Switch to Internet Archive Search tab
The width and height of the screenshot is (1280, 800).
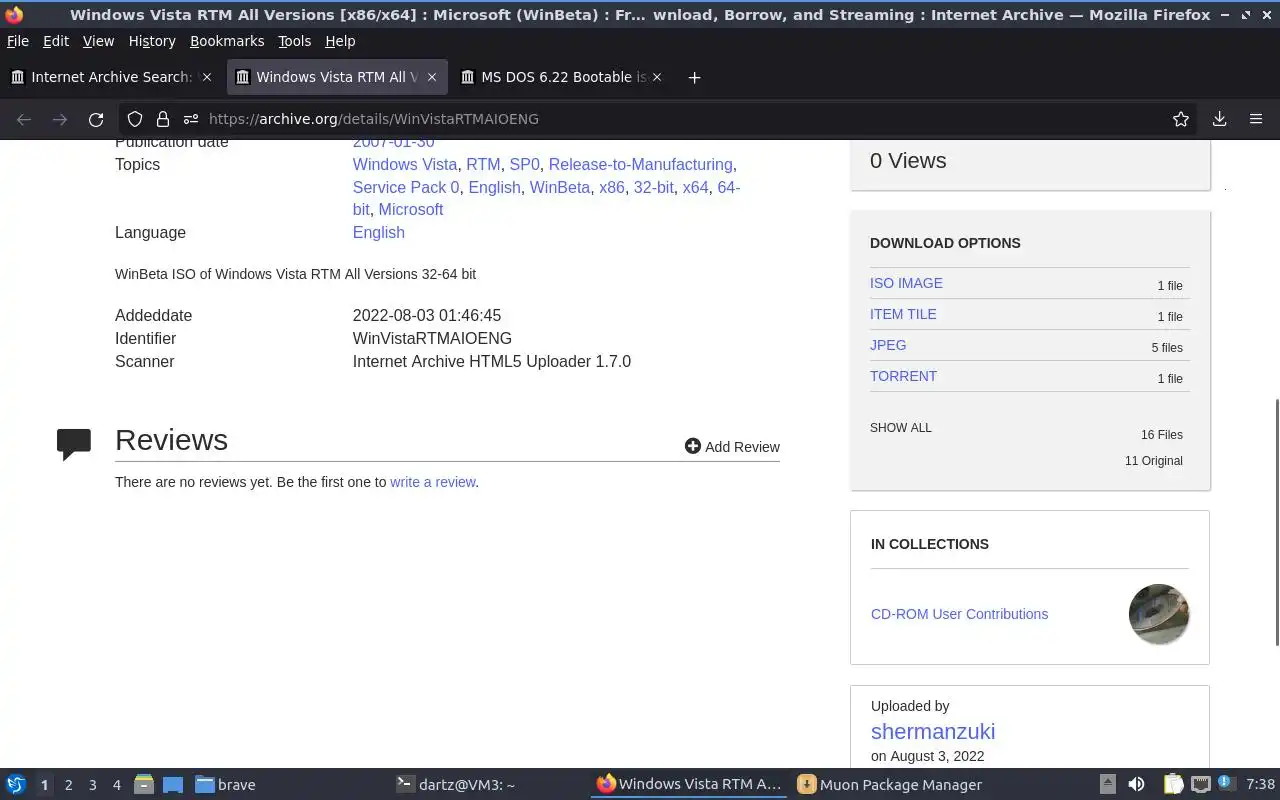[110, 77]
